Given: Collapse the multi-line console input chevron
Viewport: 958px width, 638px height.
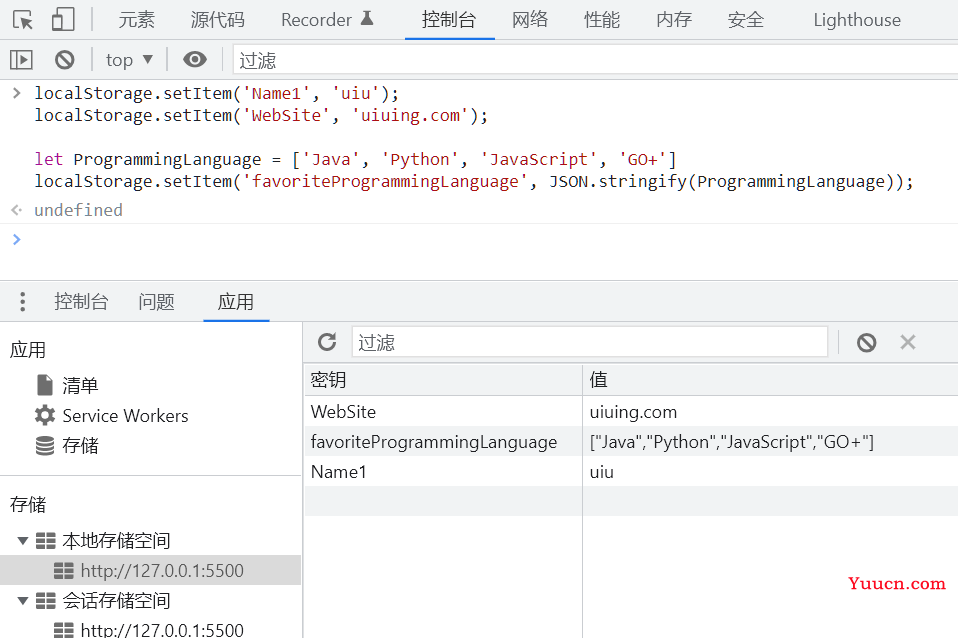Looking at the screenshot, I should tap(16, 93).
